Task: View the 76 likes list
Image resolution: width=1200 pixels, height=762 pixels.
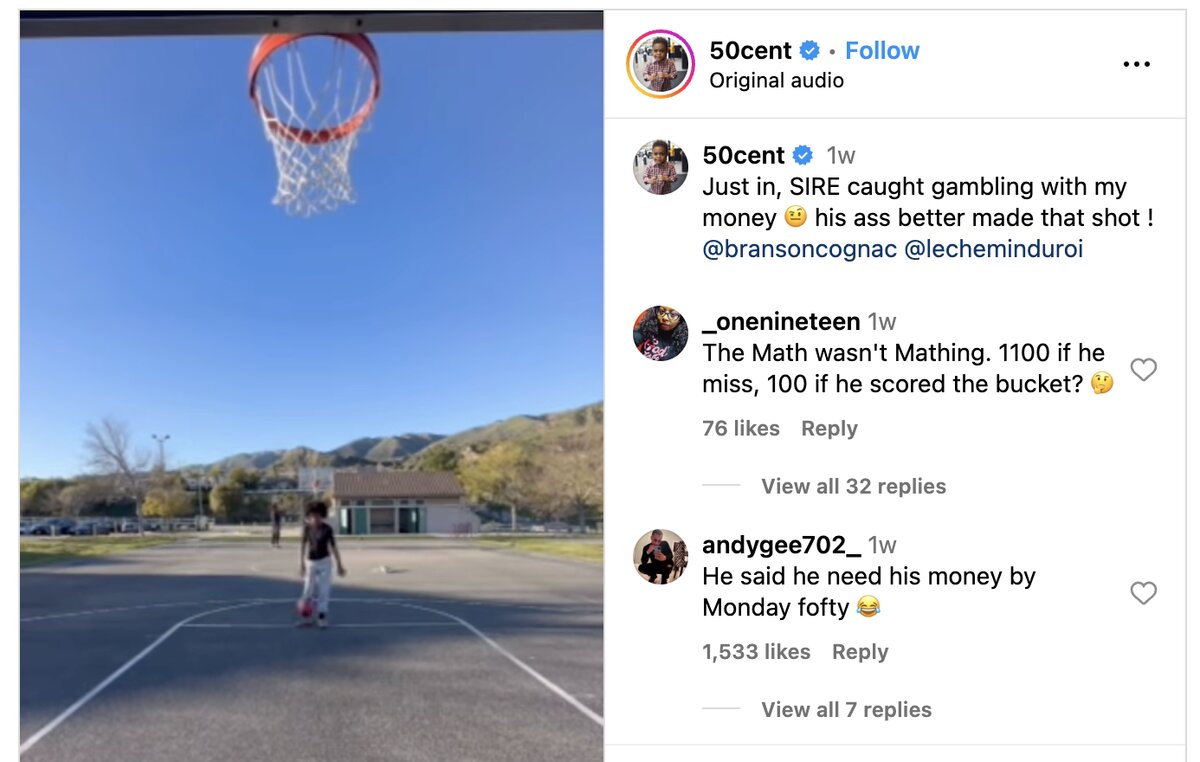Action: pos(741,428)
